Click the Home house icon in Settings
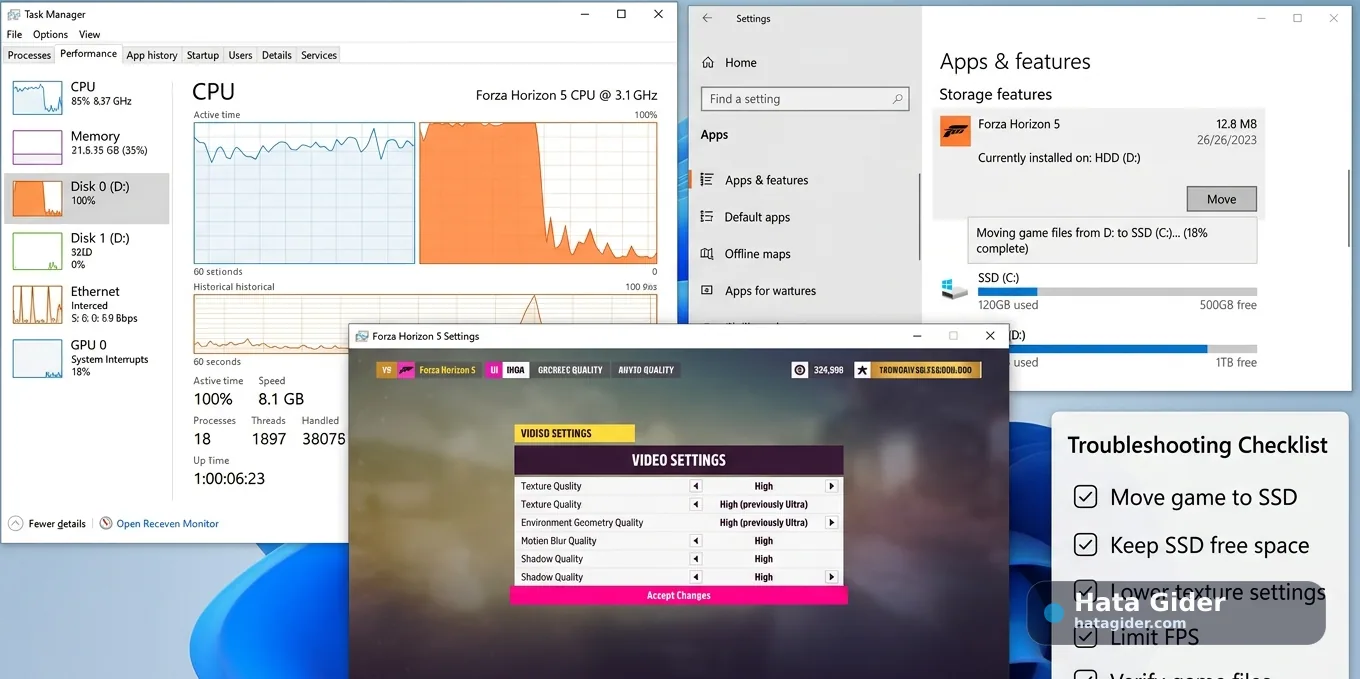 708,62
